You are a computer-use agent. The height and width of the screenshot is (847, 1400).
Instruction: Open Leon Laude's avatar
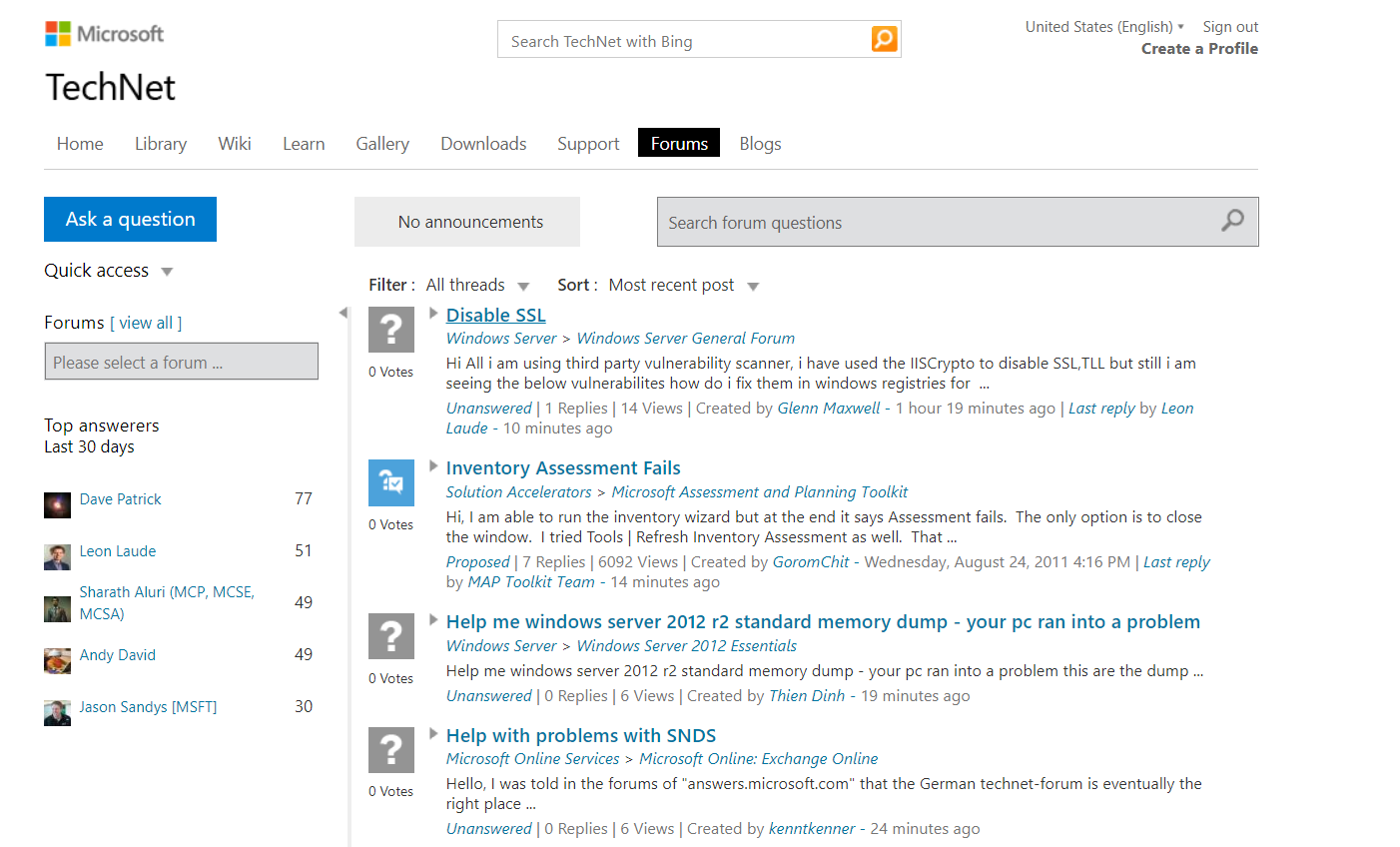point(57,556)
